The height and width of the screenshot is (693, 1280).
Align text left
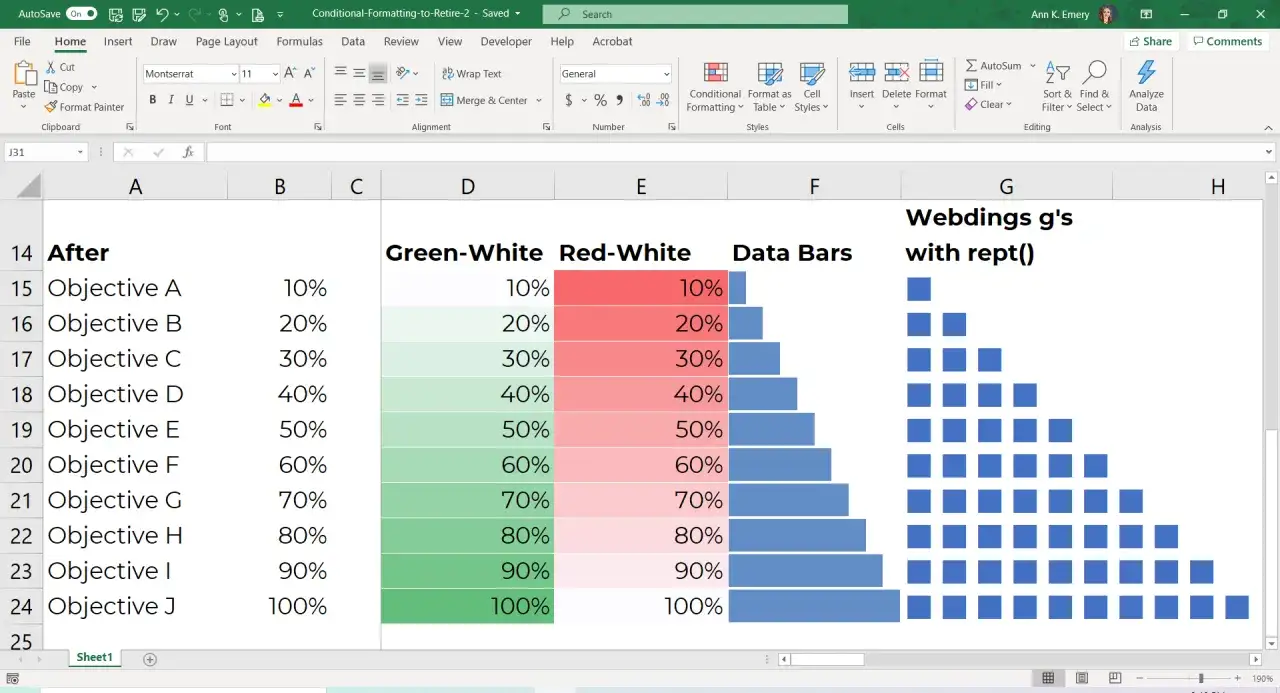pyautogui.click(x=340, y=100)
